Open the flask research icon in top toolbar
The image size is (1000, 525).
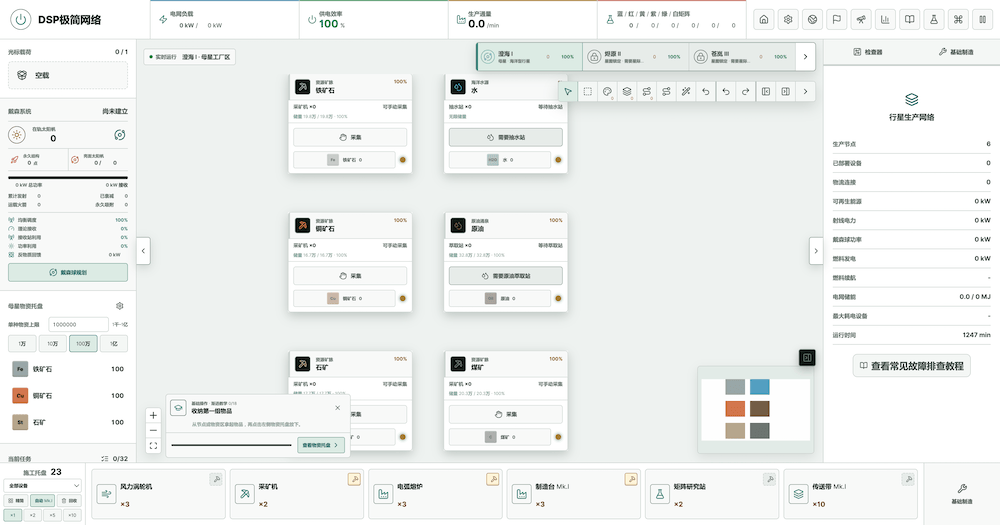pos(934,20)
